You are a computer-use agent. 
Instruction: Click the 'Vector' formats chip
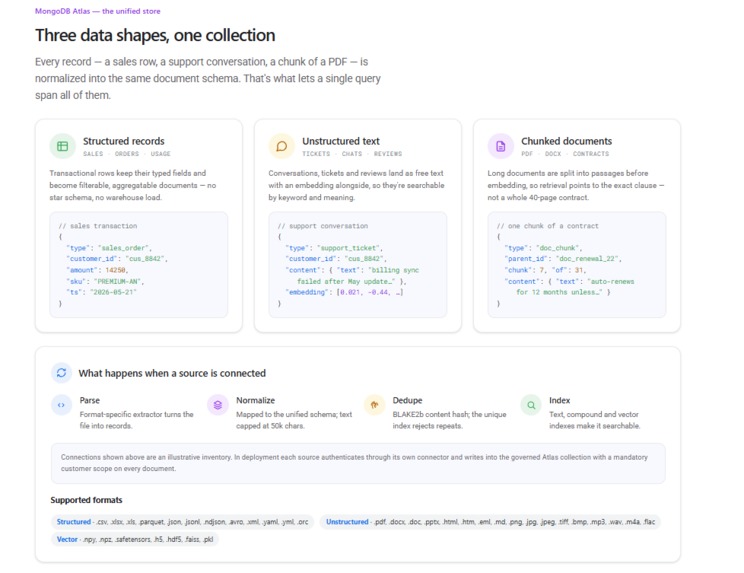(x=135, y=539)
